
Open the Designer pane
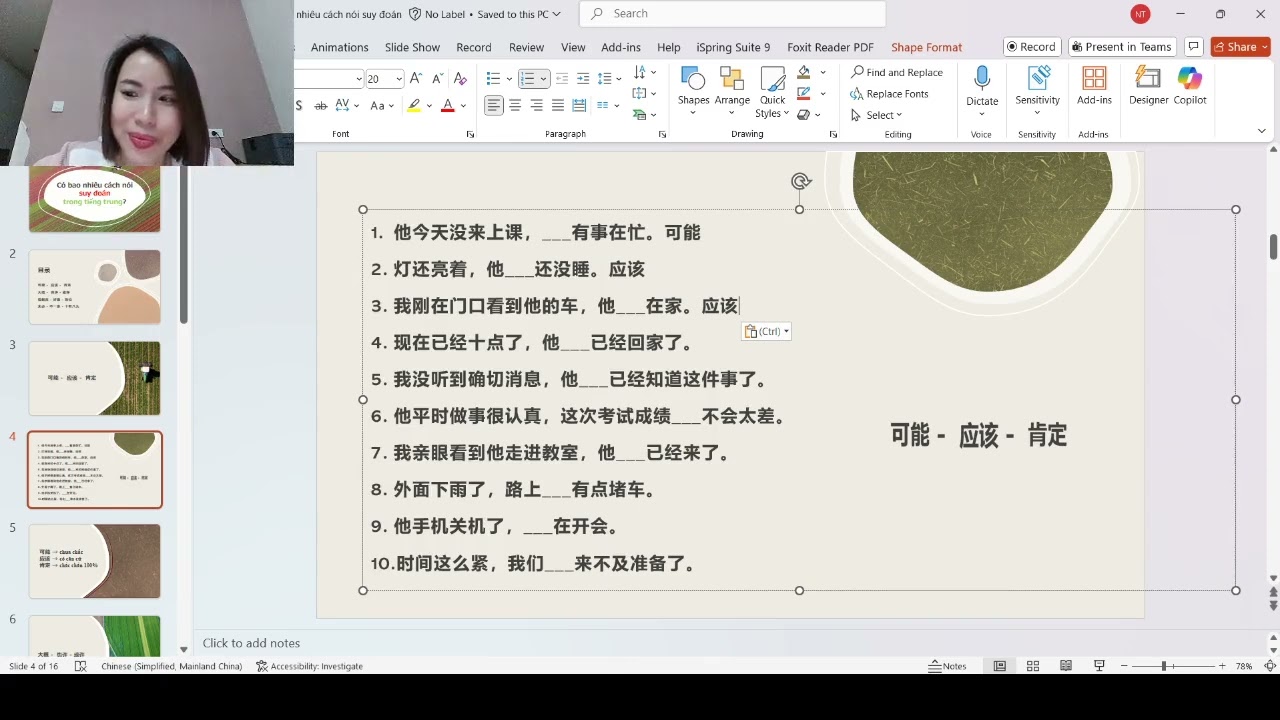(1148, 87)
